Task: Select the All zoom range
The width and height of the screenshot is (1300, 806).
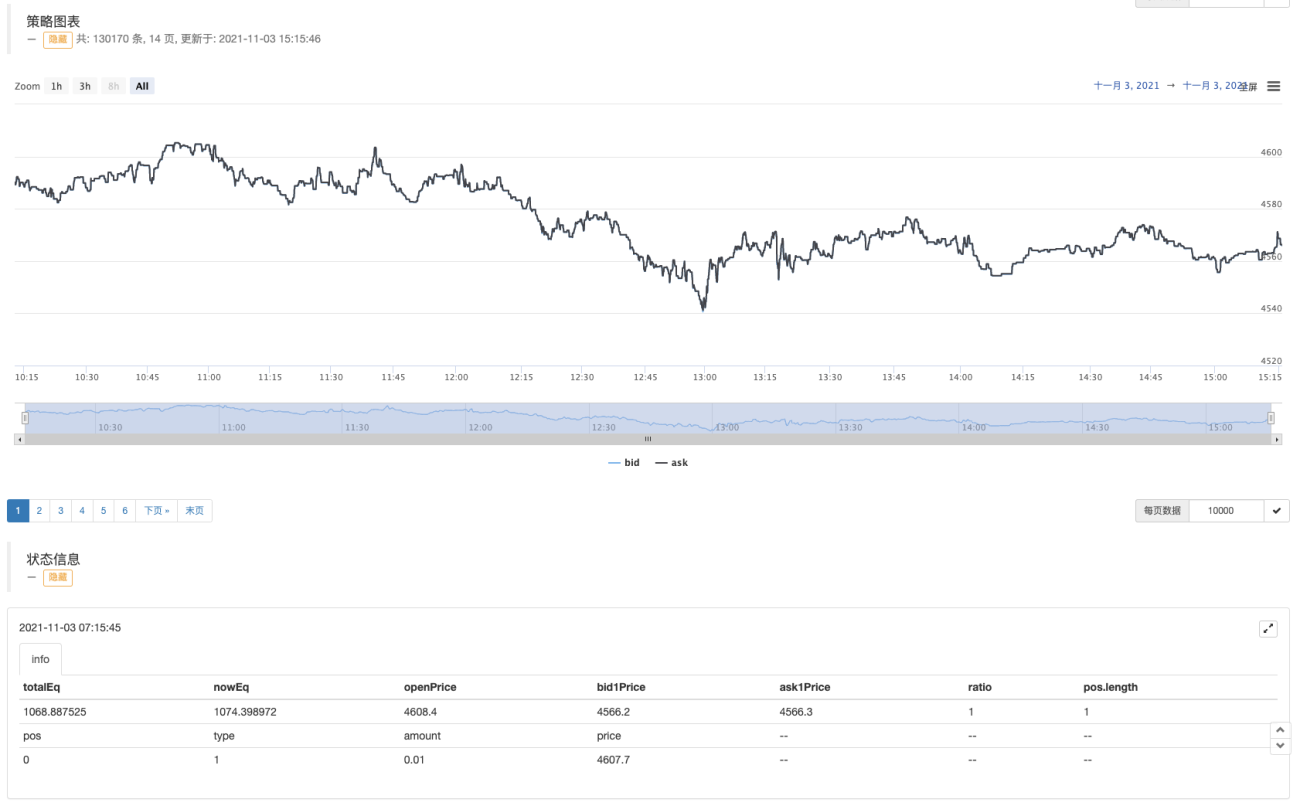Action: [x=142, y=86]
